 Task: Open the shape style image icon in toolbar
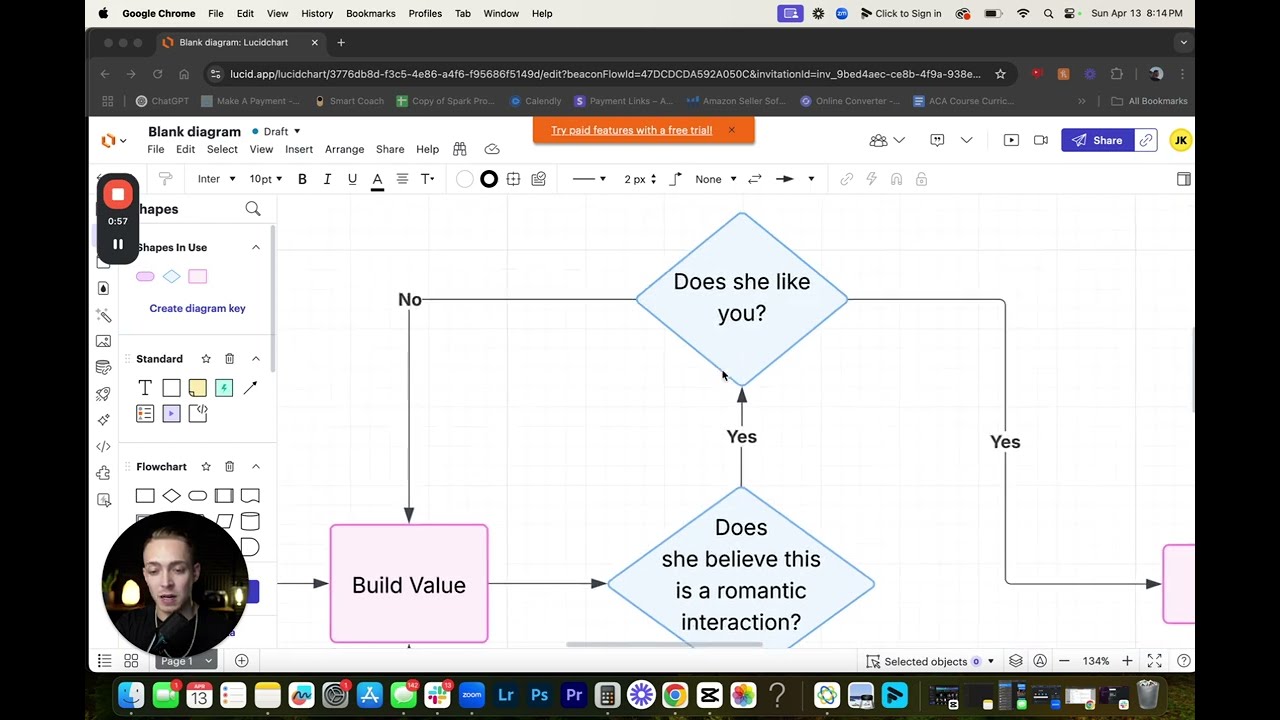click(x=539, y=179)
